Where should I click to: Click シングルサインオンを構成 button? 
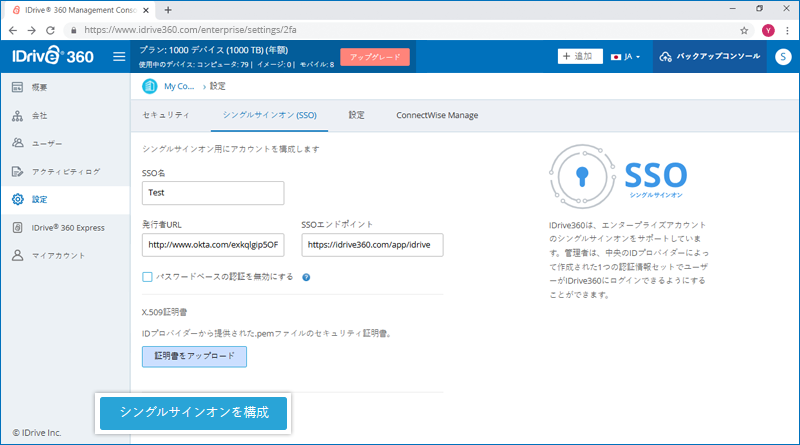click(x=193, y=413)
